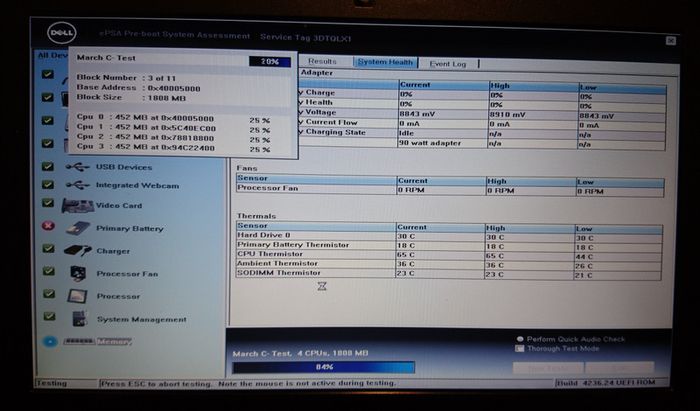The width and height of the screenshot is (700, 411).
Task: Select System Management label
Action: coord(142,320)
